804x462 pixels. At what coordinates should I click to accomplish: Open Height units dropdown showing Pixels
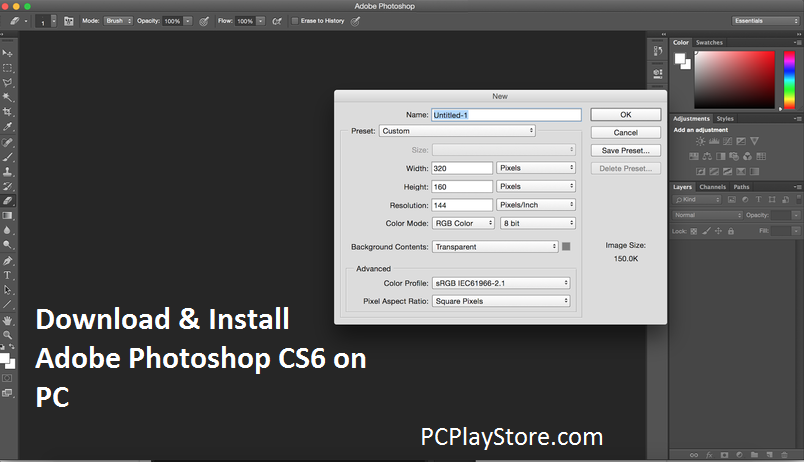pos(536,186)
